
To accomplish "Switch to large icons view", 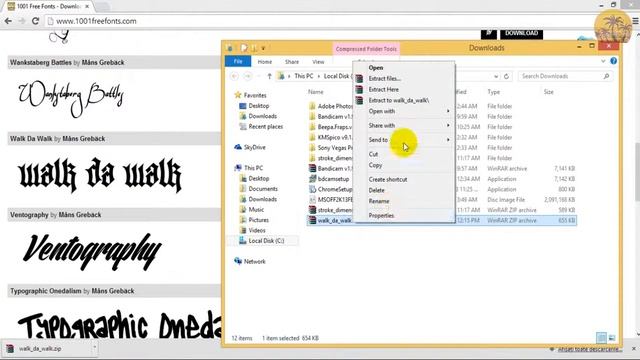I will (612, 338).
